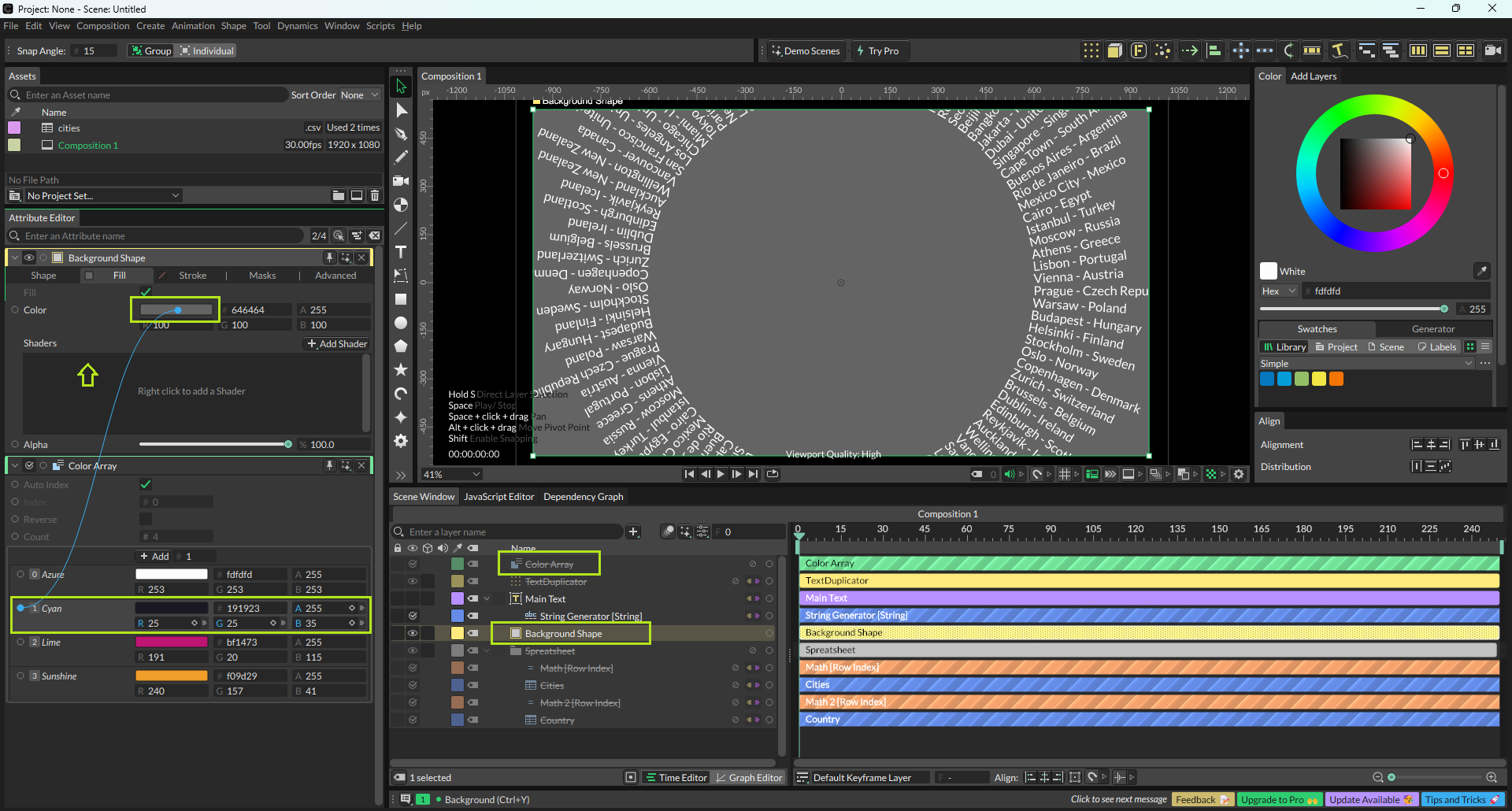Viewport: 1512px width, 811px height.
Task: Click the add layer plus icon
Action: (633, 532)
